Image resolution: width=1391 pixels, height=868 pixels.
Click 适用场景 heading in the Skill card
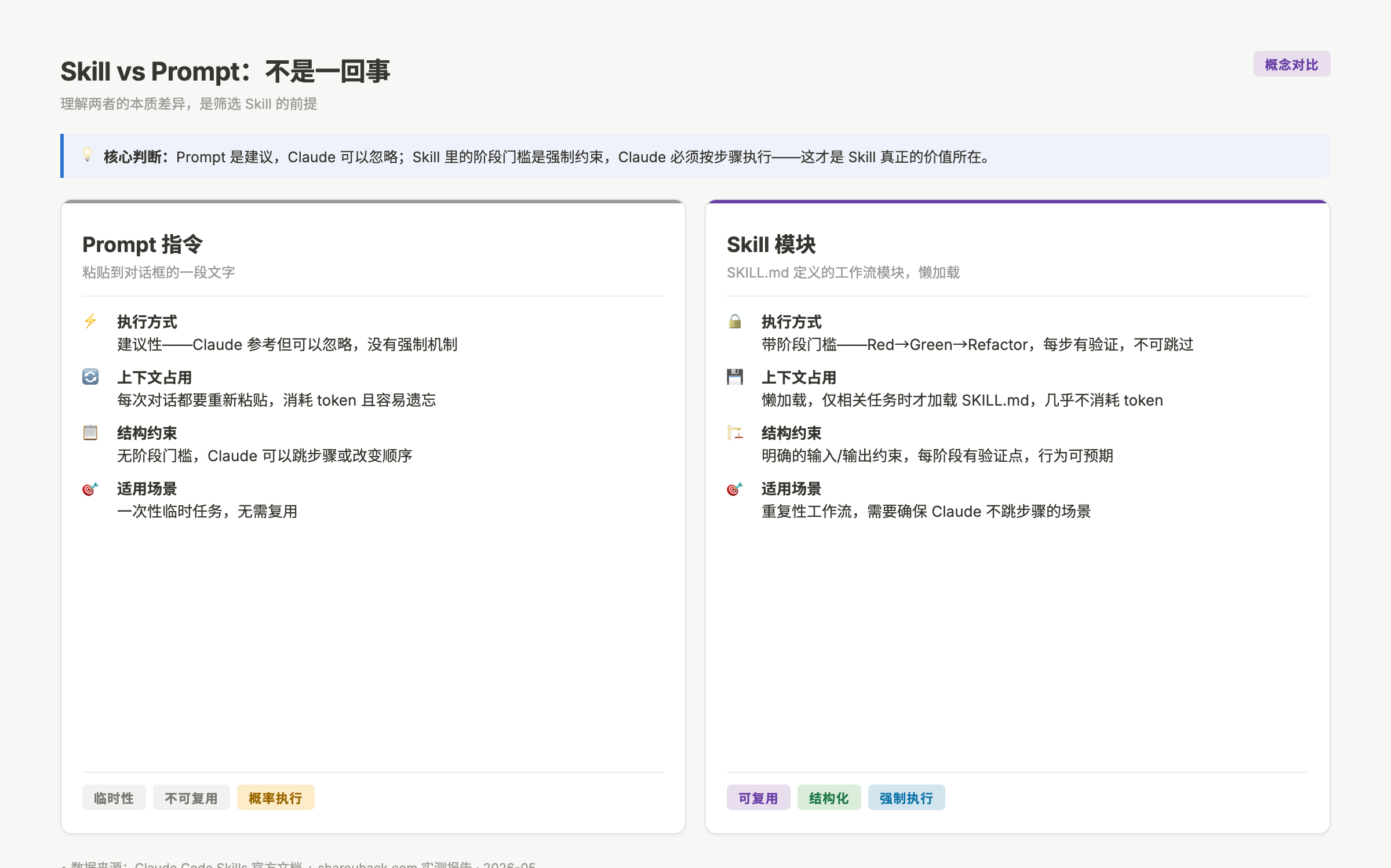coord(792,488)
